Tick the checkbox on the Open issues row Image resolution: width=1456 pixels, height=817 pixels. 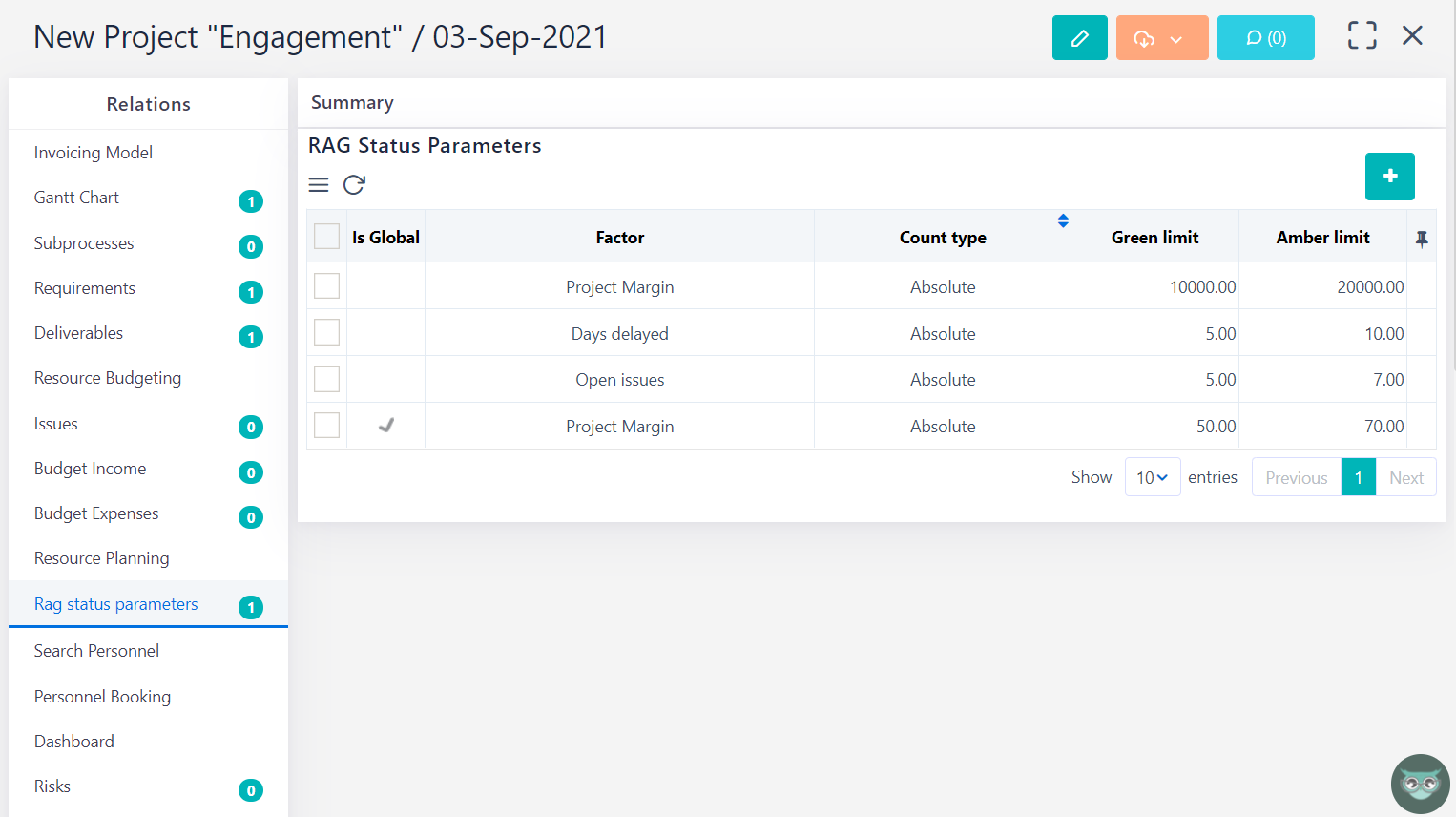326,379
